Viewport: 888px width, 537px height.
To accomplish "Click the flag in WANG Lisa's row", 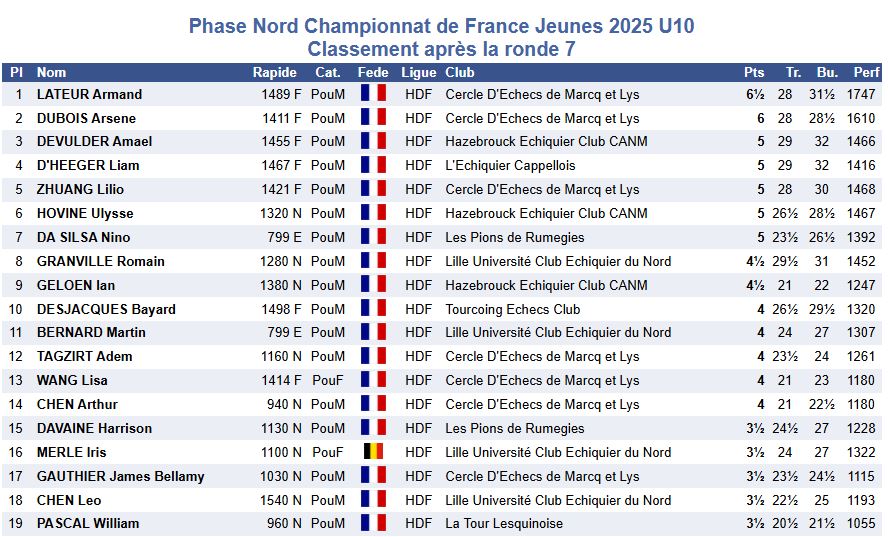I will 373,380.
